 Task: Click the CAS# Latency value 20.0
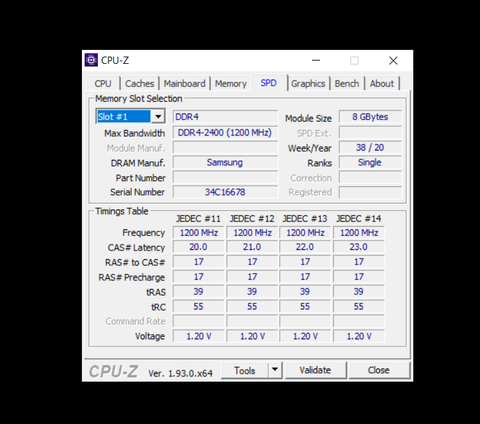pyautogui.click(x=198, y=247)
